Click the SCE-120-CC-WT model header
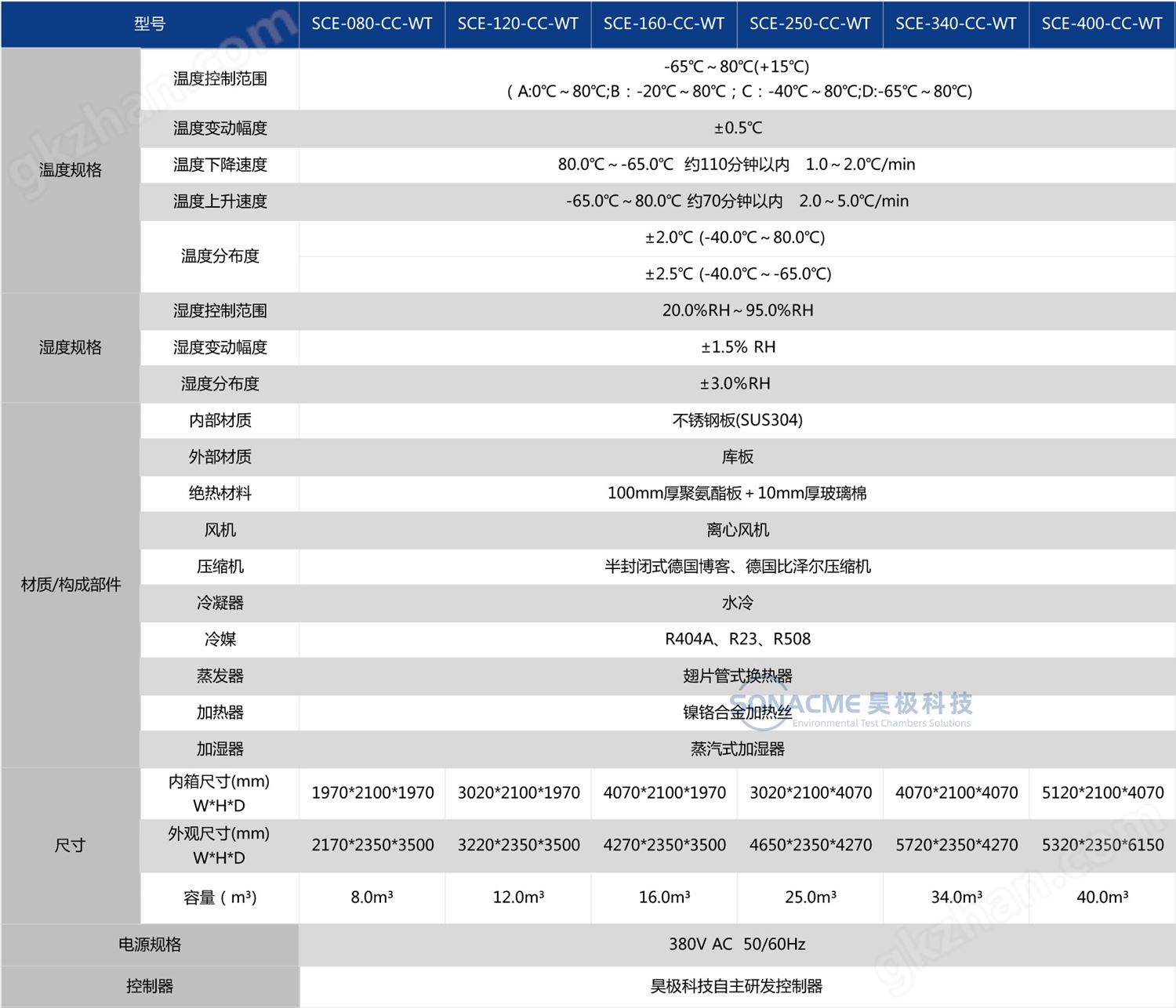This screenshot has width=1176, height=1008. (517, 24)
